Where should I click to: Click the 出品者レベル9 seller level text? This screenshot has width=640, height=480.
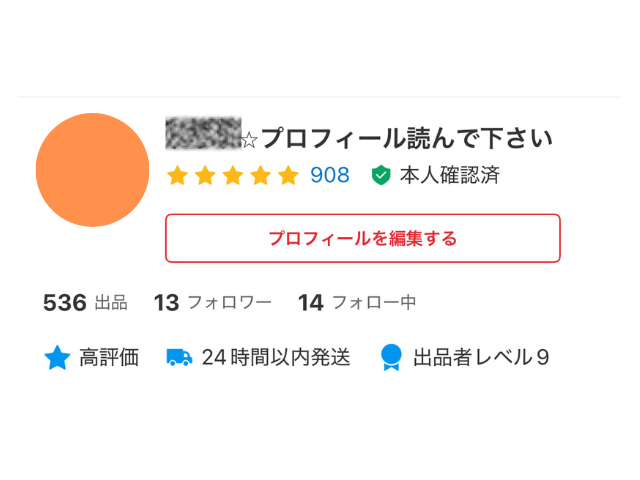[x=481, y=357]
